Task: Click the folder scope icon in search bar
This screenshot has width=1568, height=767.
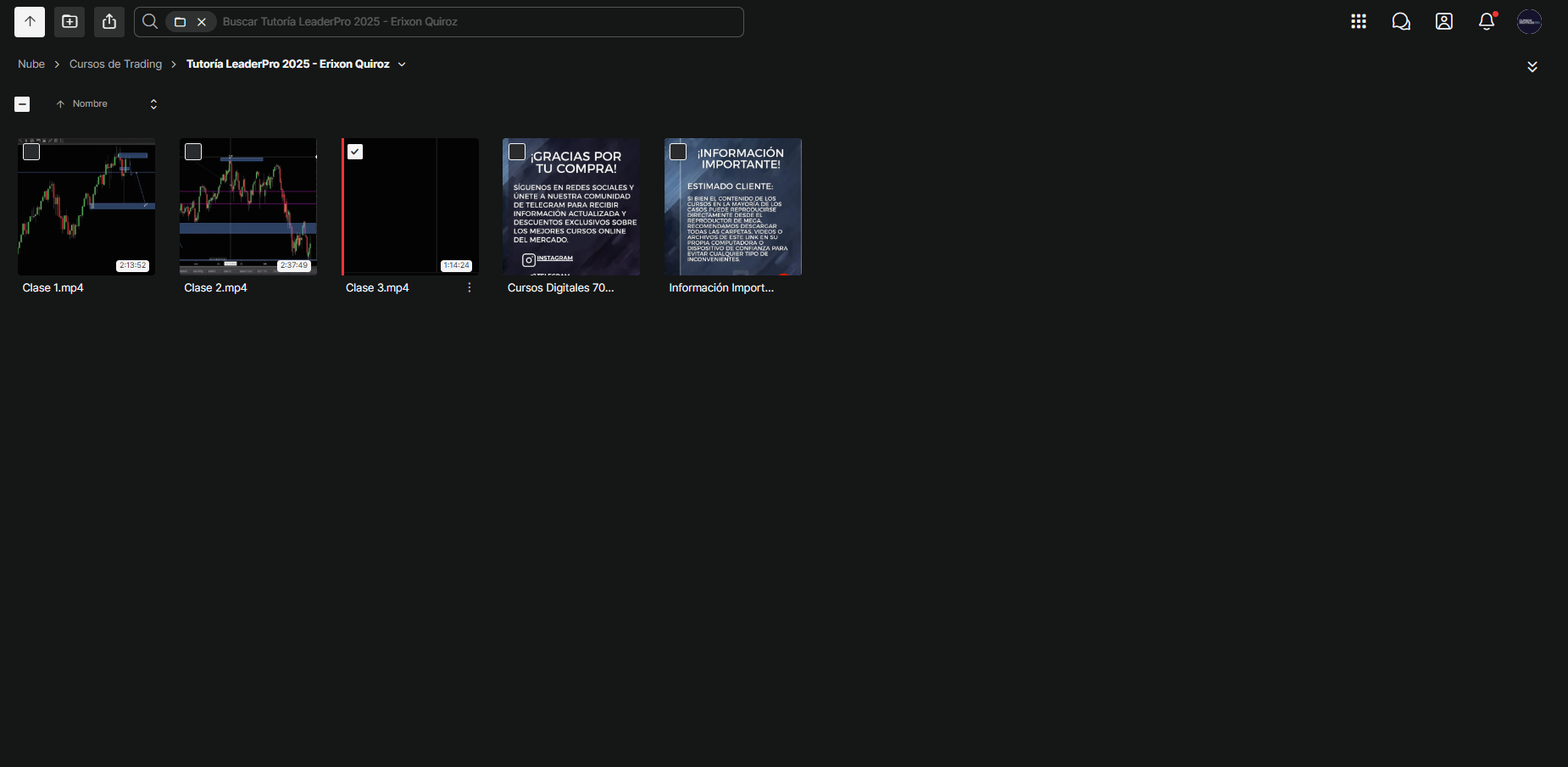Action: pyautogui.click(x=180, y=22)
